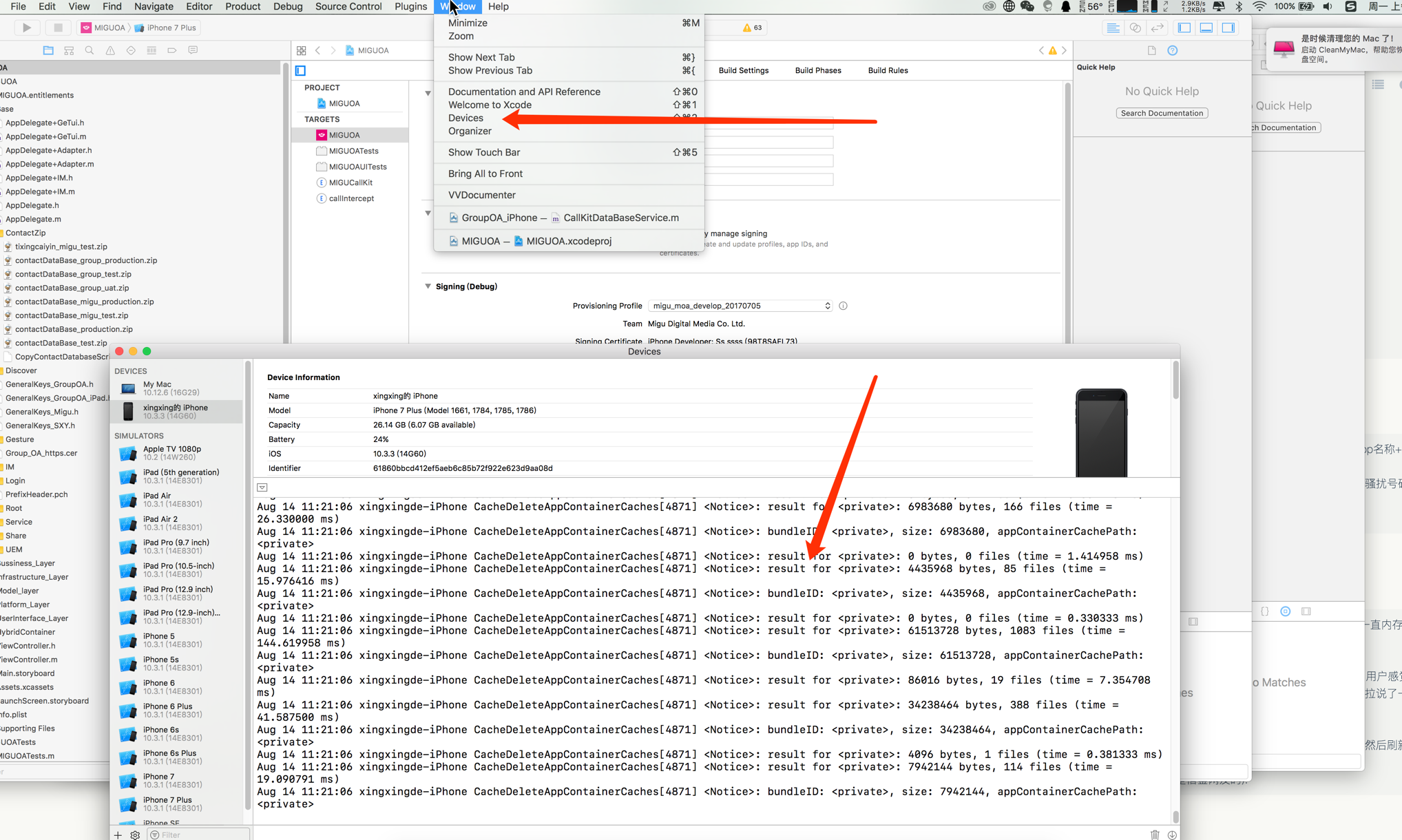Open the Report navigator speech-bubble icon
Viewport: 1402px width, 840px height.
pos(193,50)
